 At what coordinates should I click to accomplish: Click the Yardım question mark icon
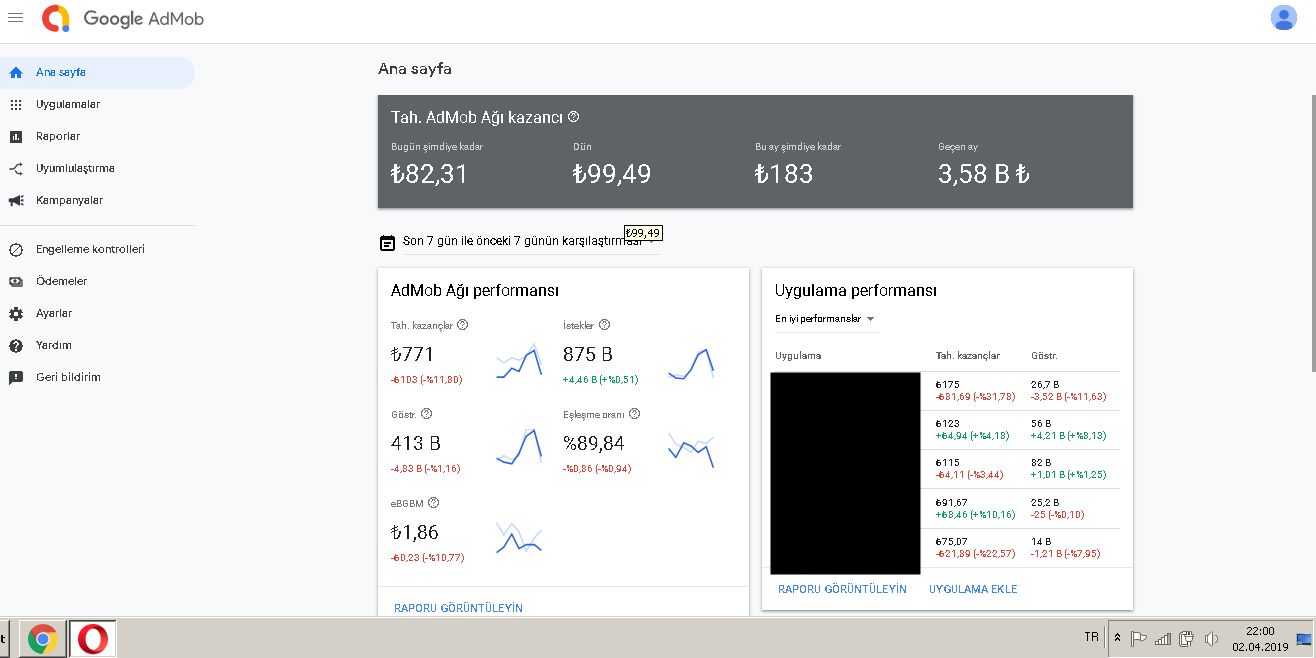point(15,345)
